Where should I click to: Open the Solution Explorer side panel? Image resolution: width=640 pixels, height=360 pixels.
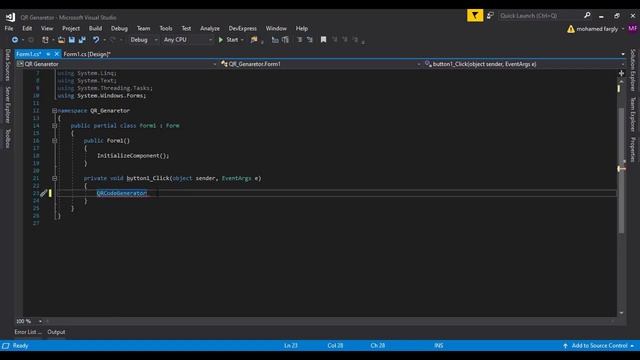(x=633, y=70)
